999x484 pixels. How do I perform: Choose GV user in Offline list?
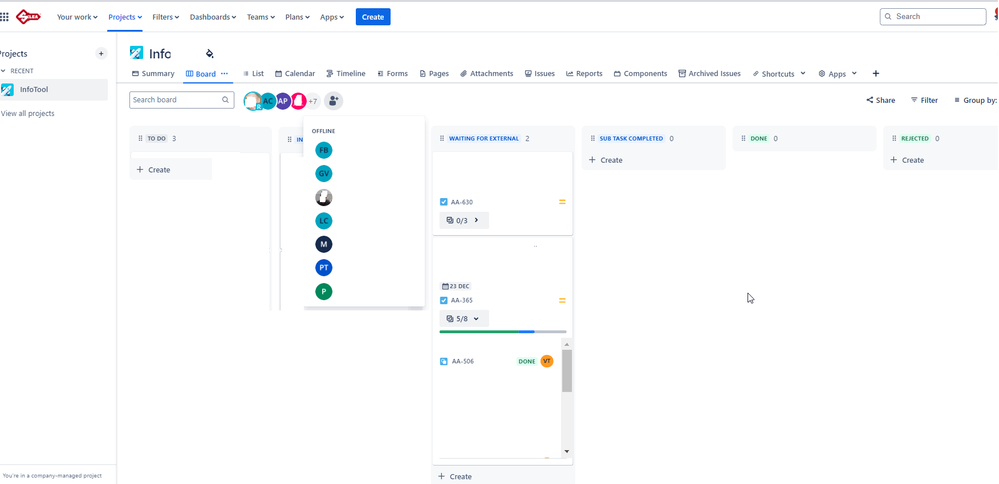point(324,174)
